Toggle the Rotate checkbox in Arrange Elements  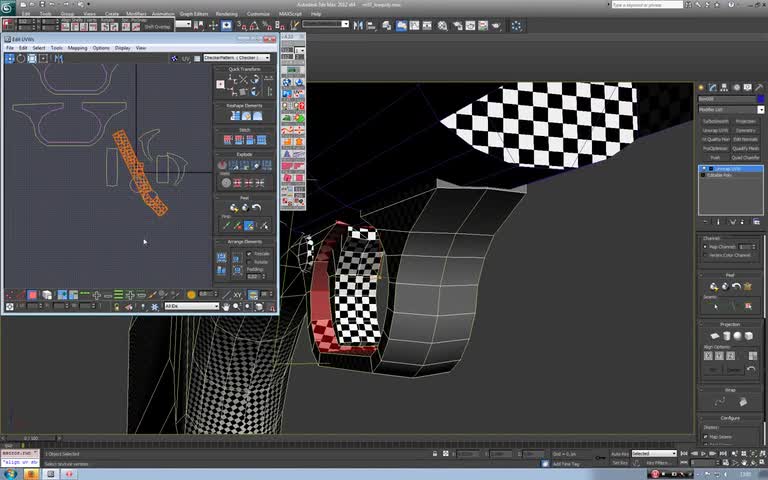(x=248, y=262)
